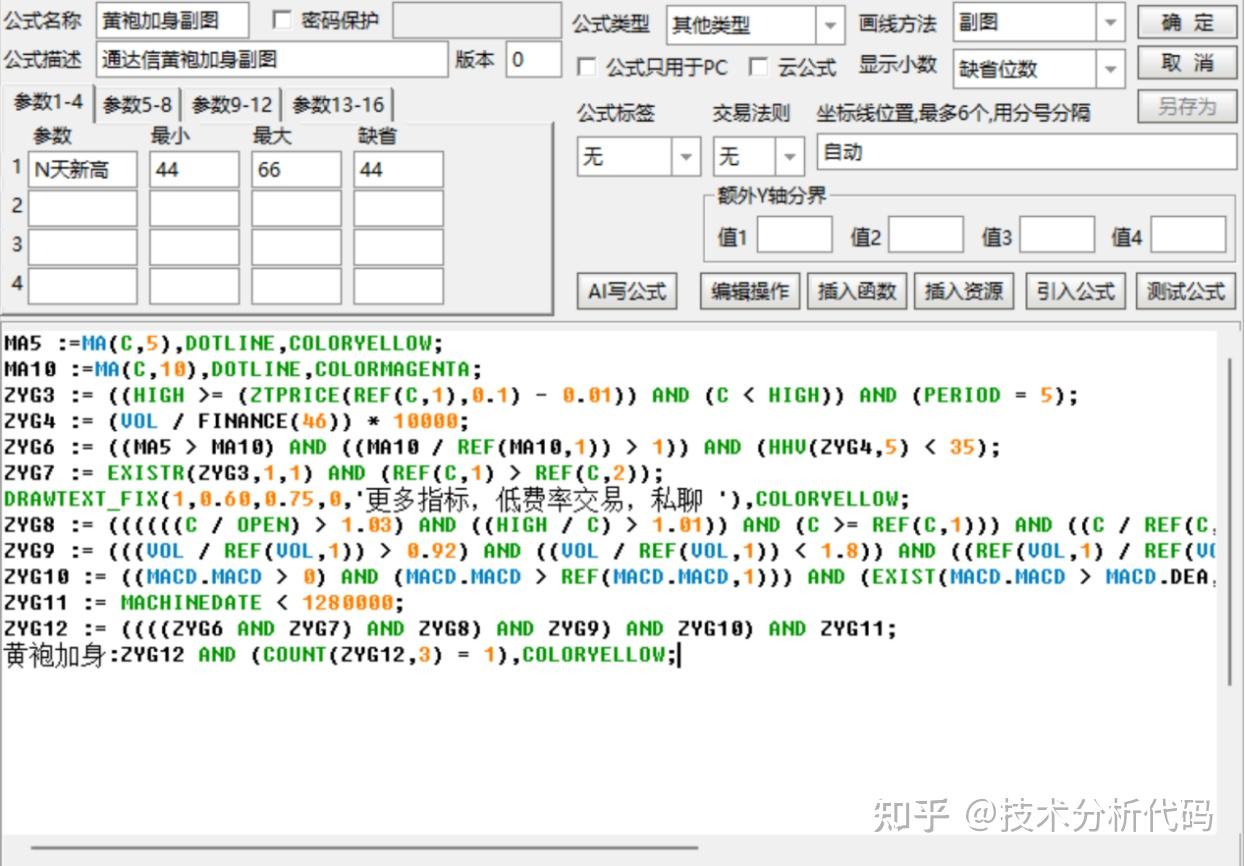Viewport: 1245px width, 866px height.
Task: Click the AI写公式 button
Action: [x=627, y=291]
